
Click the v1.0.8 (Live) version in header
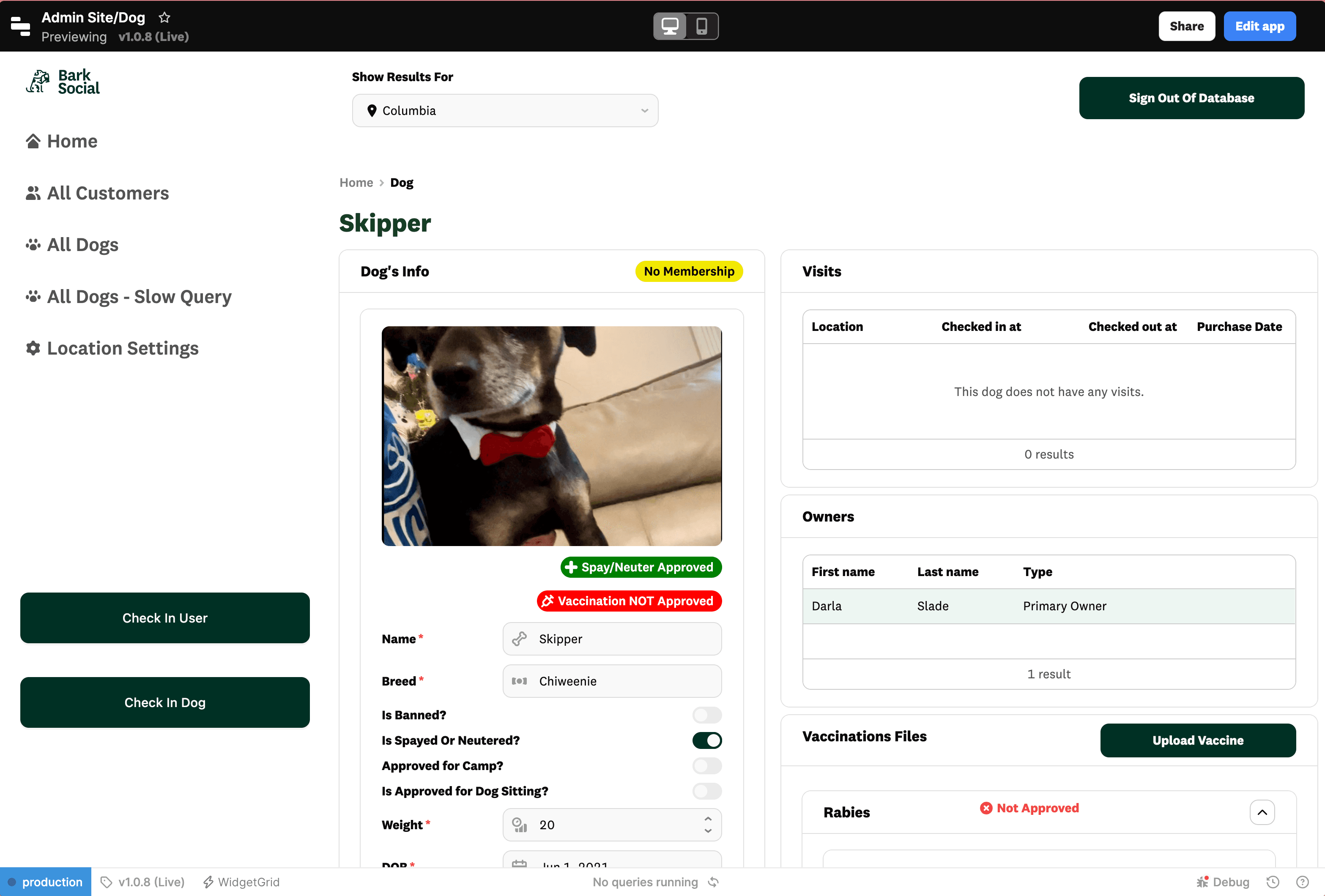(x=153, y=36)
